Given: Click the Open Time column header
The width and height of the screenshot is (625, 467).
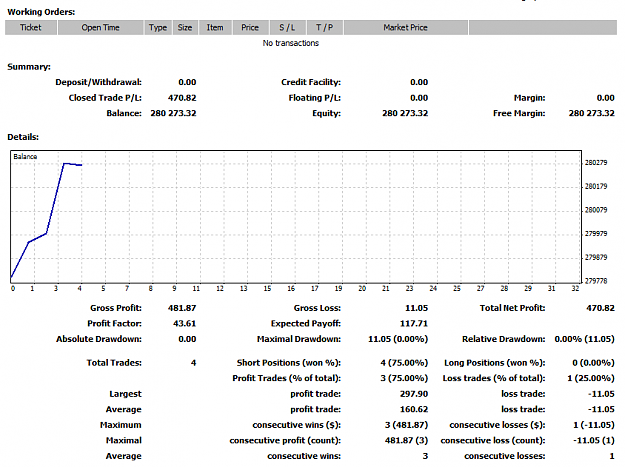Looking at the screenshot, I should (100, 27).
